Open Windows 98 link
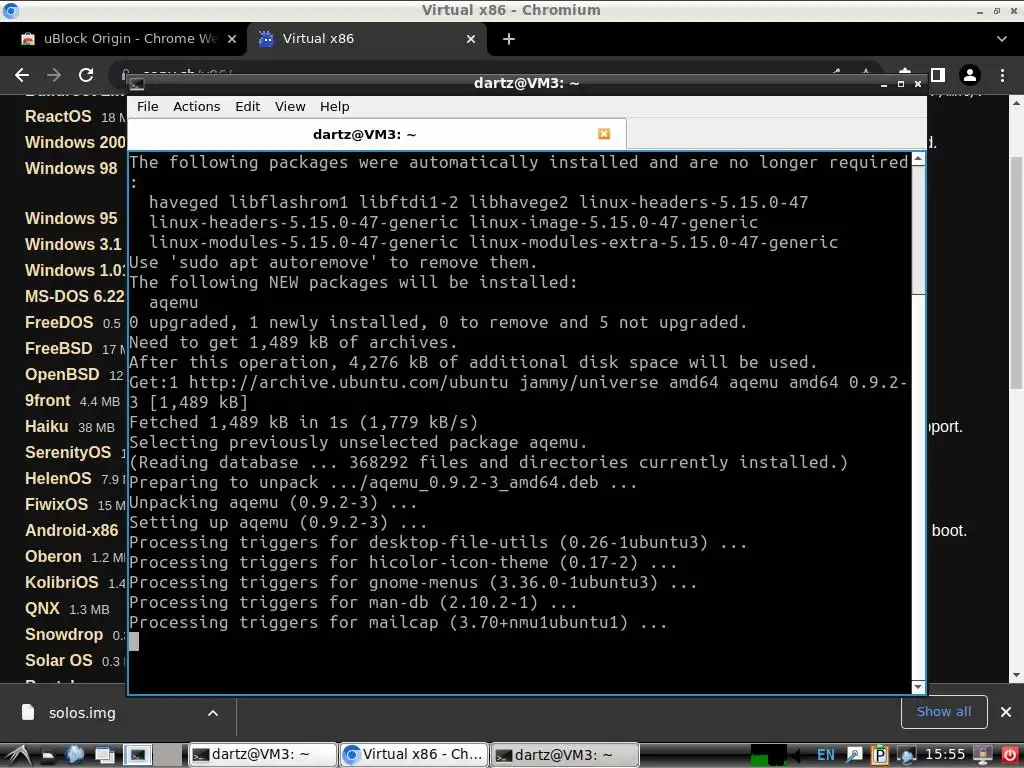This screenshot has width=1024, height=768. click(x=71, y=168)
